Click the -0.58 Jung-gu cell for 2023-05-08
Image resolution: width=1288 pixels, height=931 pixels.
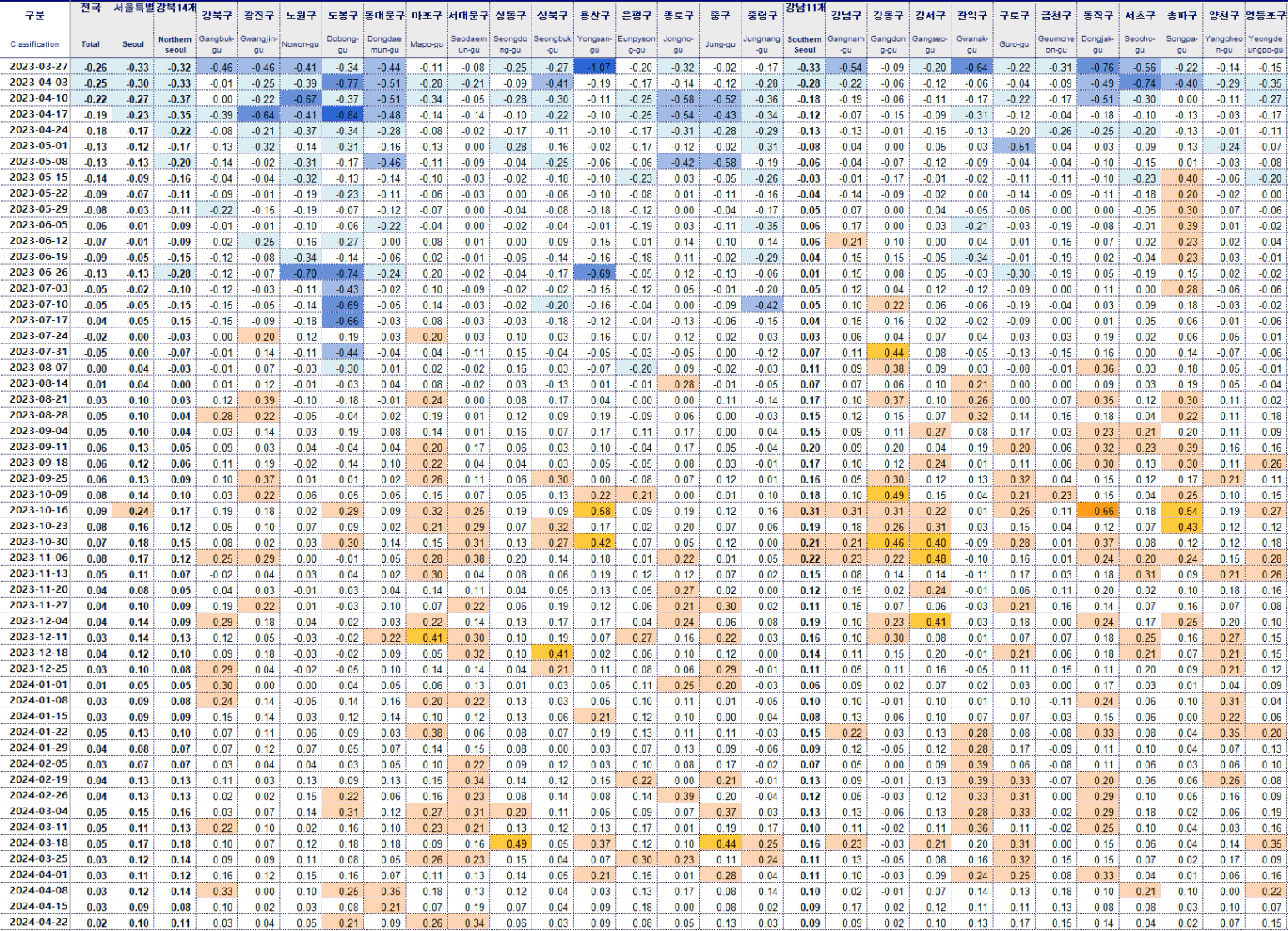pyautogui.click(x=720, y=163)
